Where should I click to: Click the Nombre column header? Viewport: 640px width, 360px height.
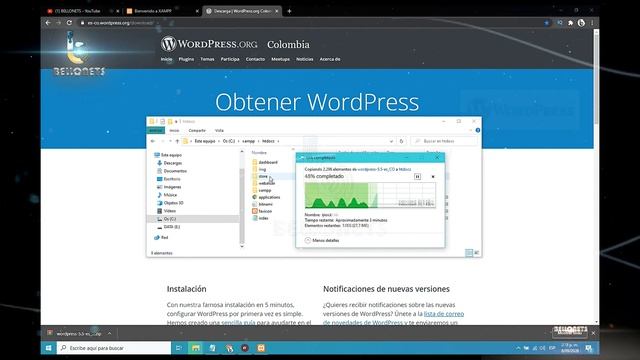tap(259, 152)
